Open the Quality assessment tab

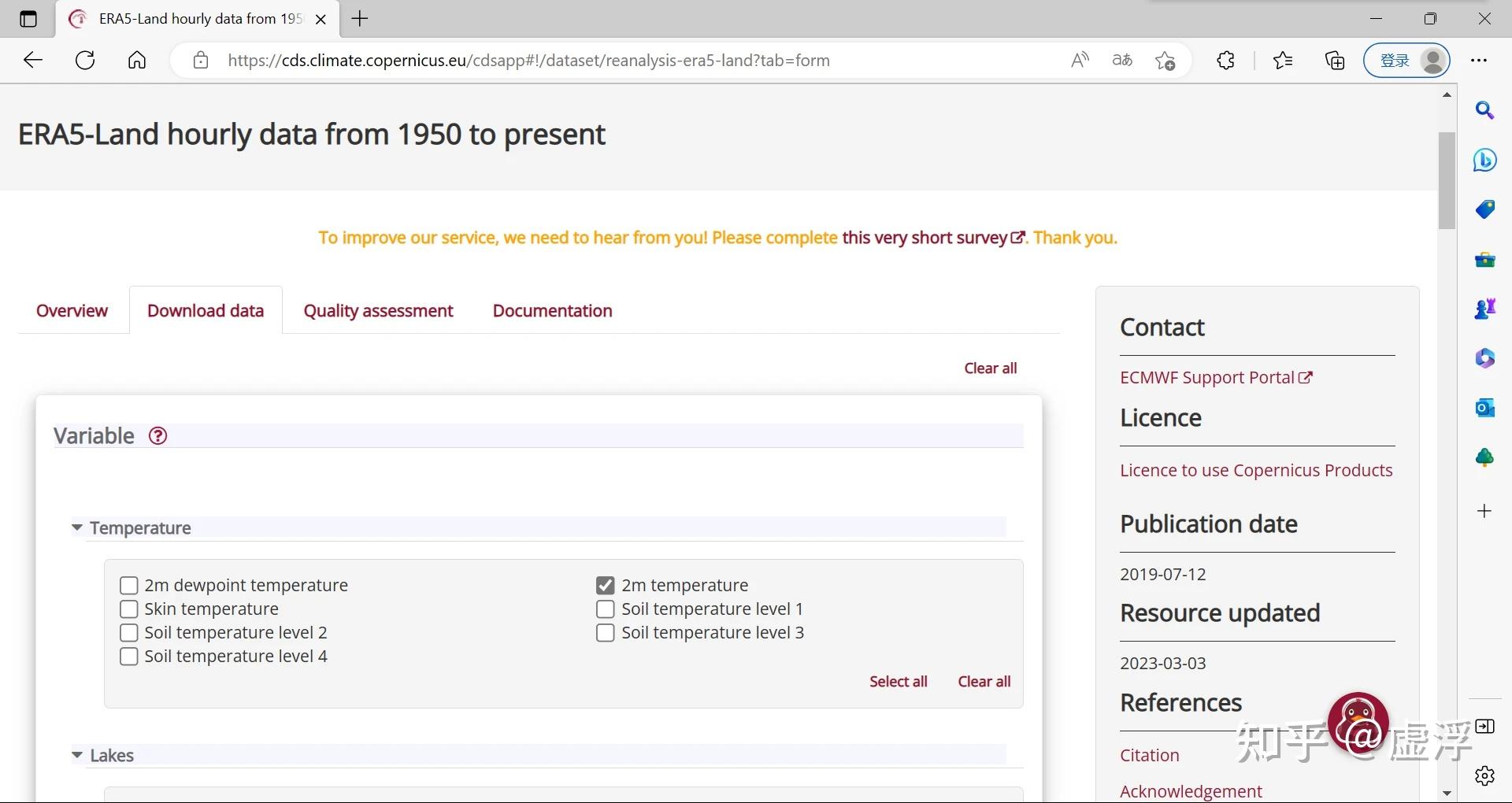378,311
